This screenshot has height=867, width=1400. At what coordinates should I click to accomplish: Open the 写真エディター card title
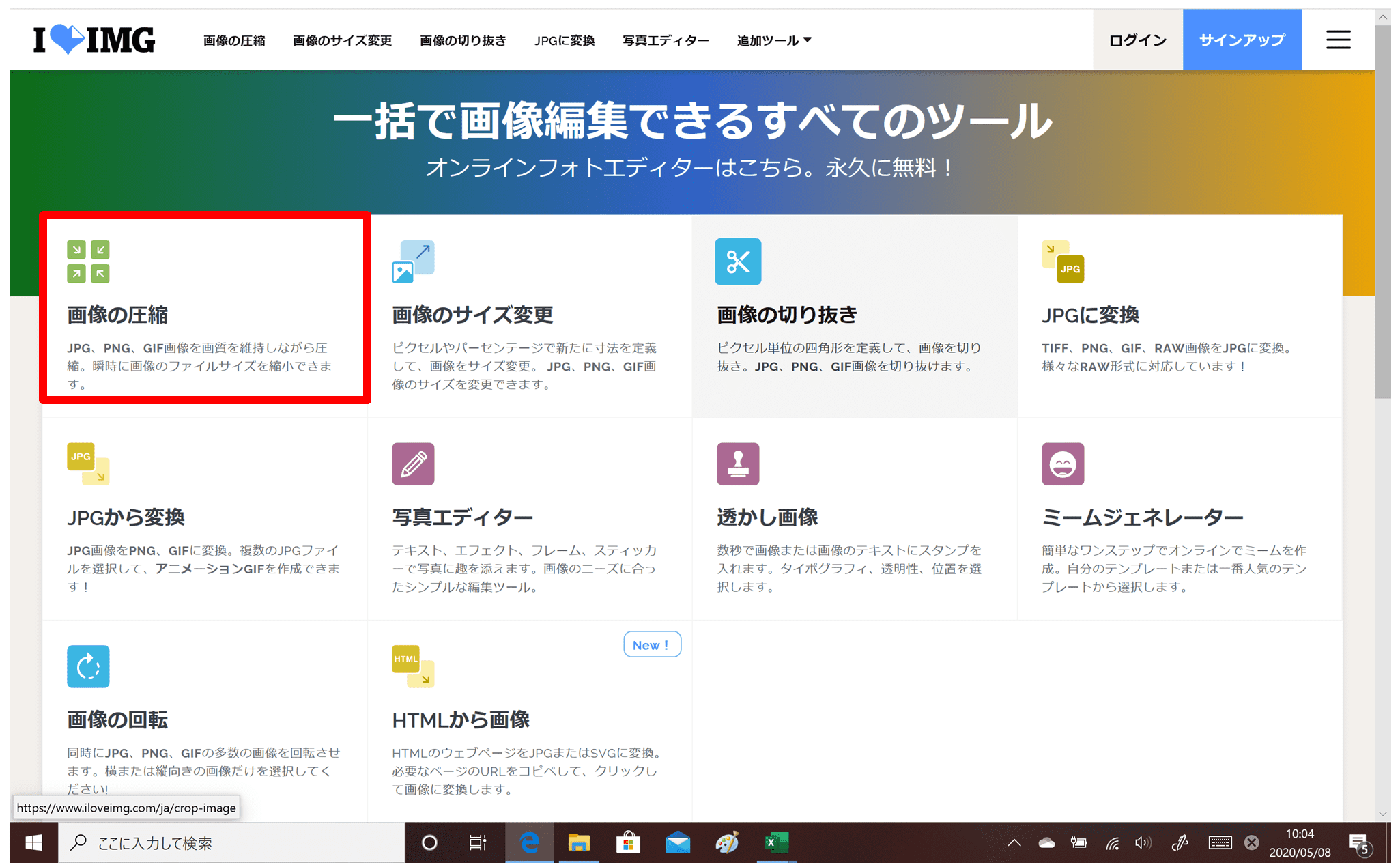pyautogui.click(x=462, y=517)
